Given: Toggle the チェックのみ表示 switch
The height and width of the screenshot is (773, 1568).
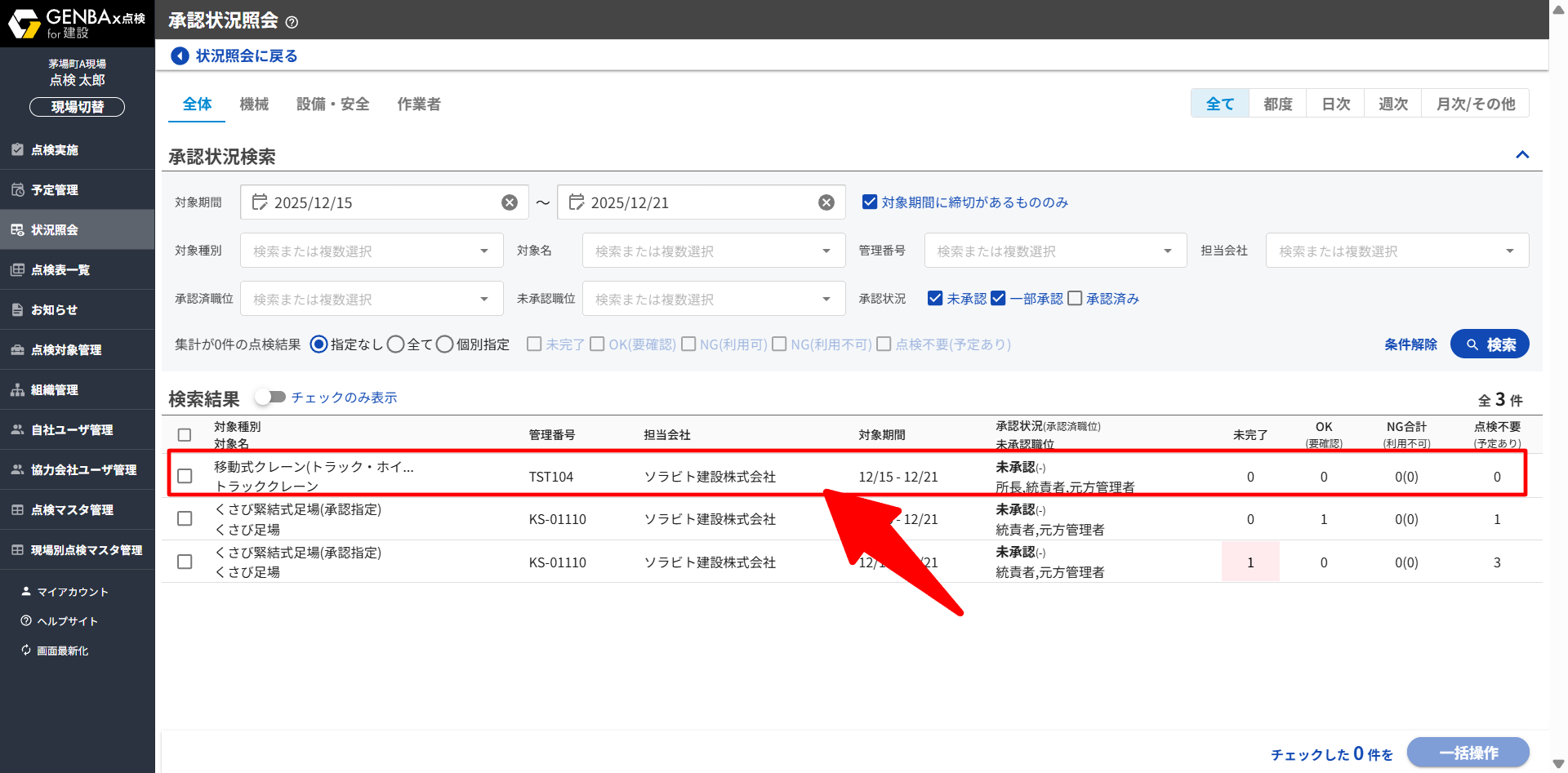Looking at the screenshot, I should click(x=269, y=398).
